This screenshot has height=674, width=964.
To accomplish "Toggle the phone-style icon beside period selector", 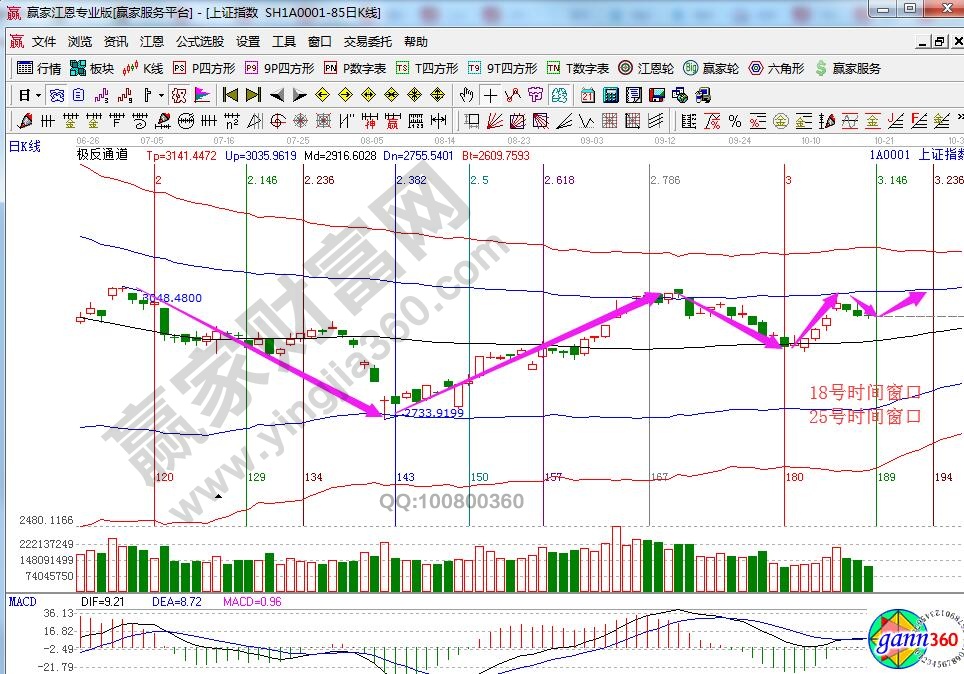I will [56, 95].
